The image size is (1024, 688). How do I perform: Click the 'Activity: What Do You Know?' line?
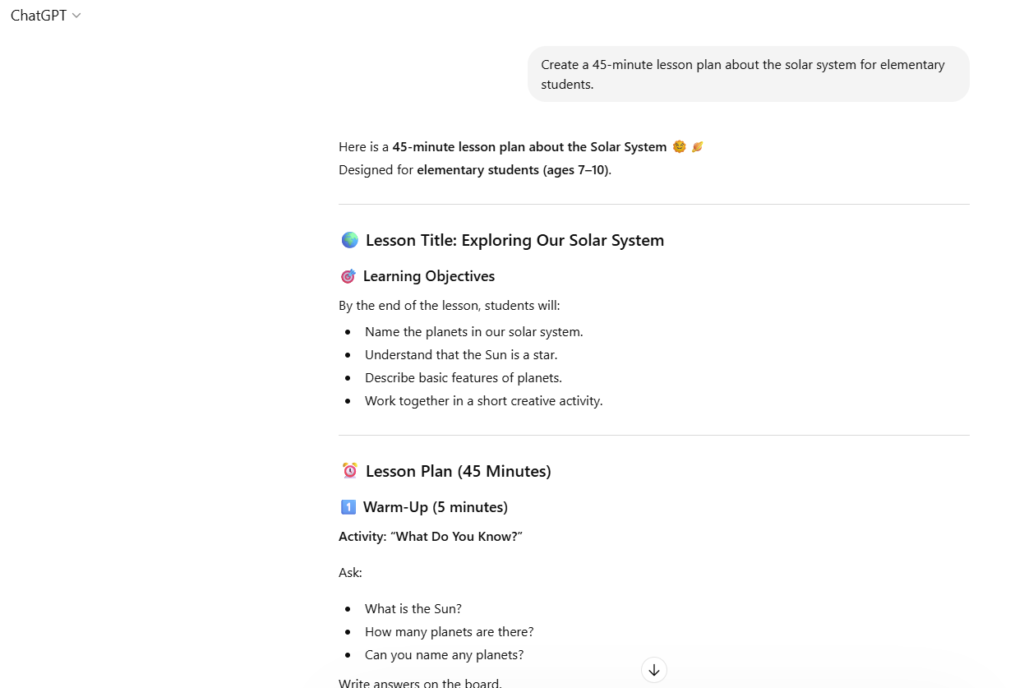[431, 537]
